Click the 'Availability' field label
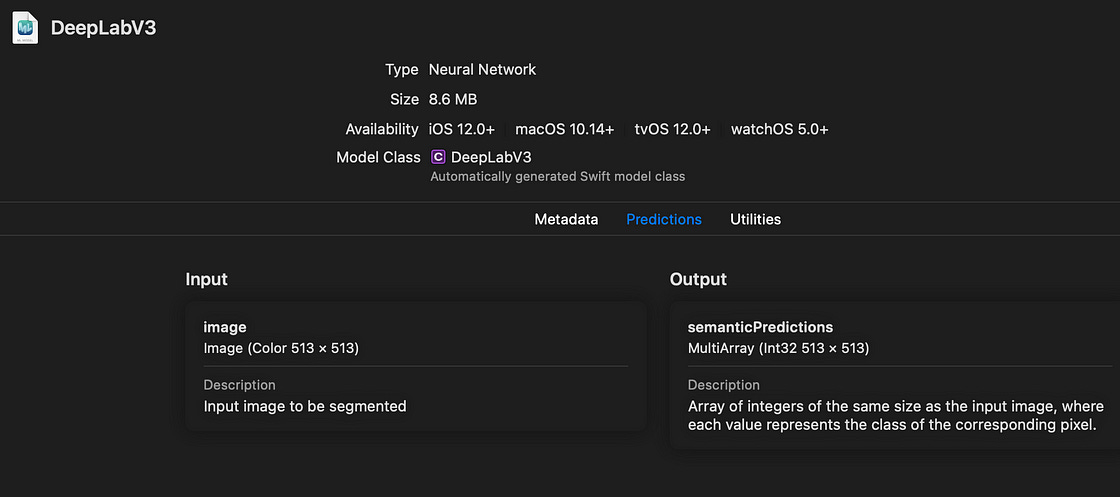 point(382,129)
